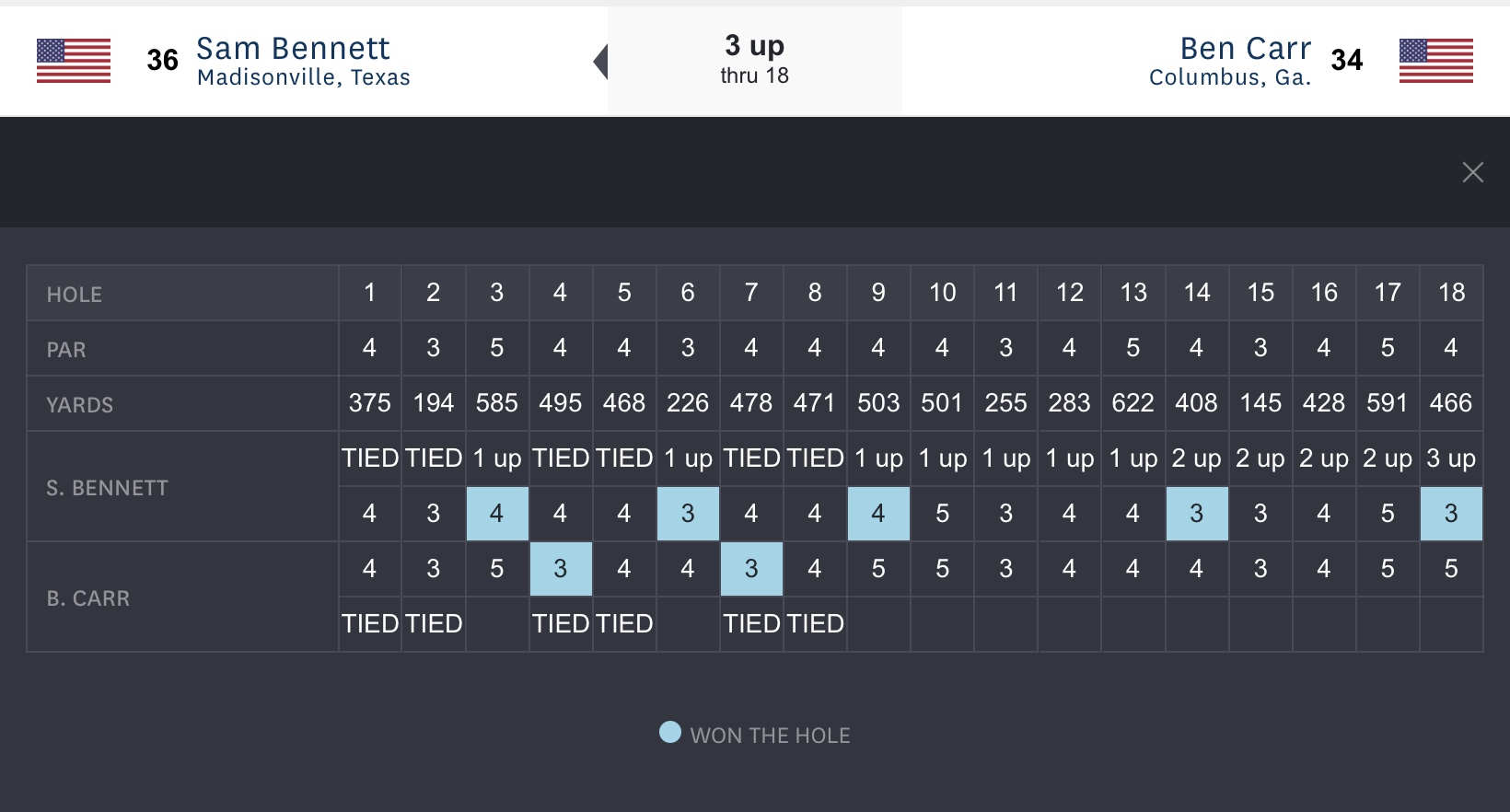Open Sam Bennett player name link
1510x812 pixels.
coord(293,48)
